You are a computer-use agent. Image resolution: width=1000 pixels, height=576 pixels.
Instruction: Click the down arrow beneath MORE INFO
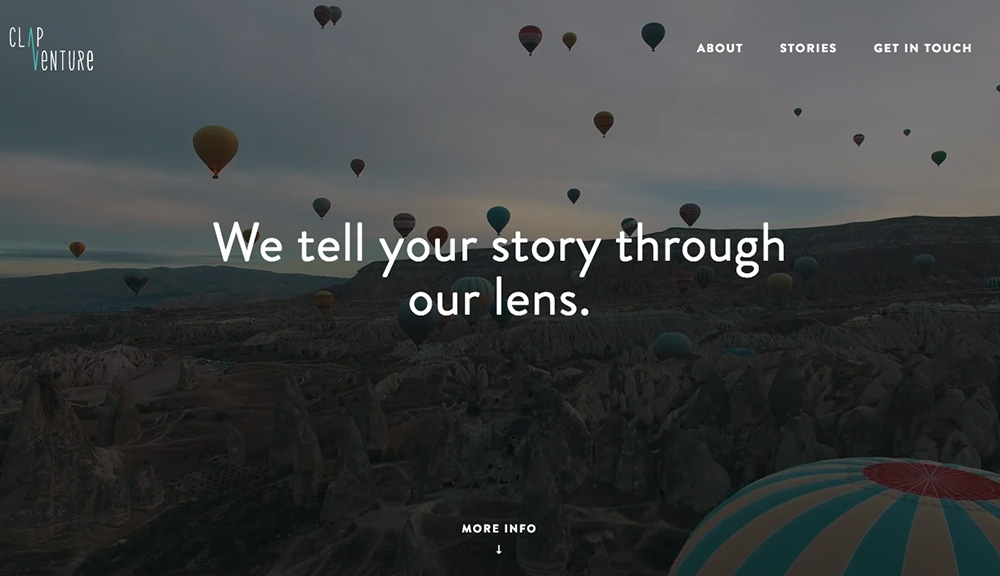[x=499, y=549]
